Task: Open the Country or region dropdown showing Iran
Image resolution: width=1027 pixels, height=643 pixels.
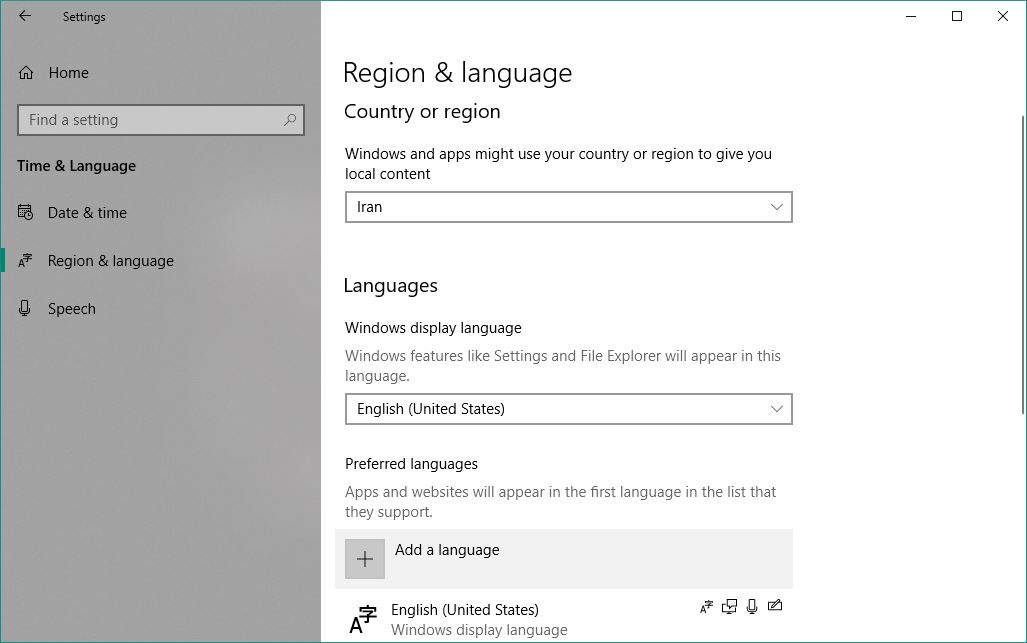Action: [x=569, y=207]
